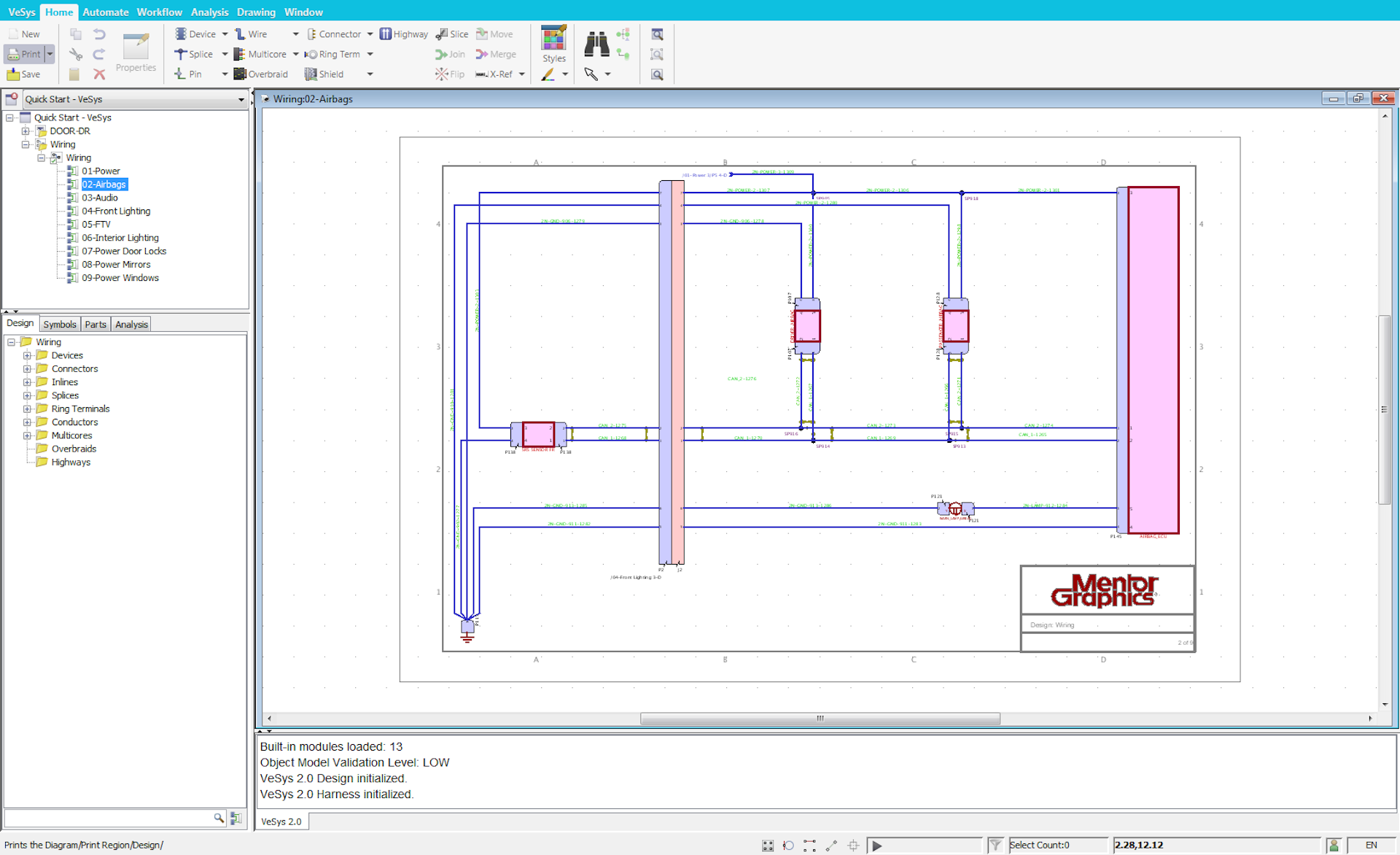The width and height of the screenshot is (1400, 855).
Task: Click the horizontal scrollbar thumb
Action: (x=820, y=719)
